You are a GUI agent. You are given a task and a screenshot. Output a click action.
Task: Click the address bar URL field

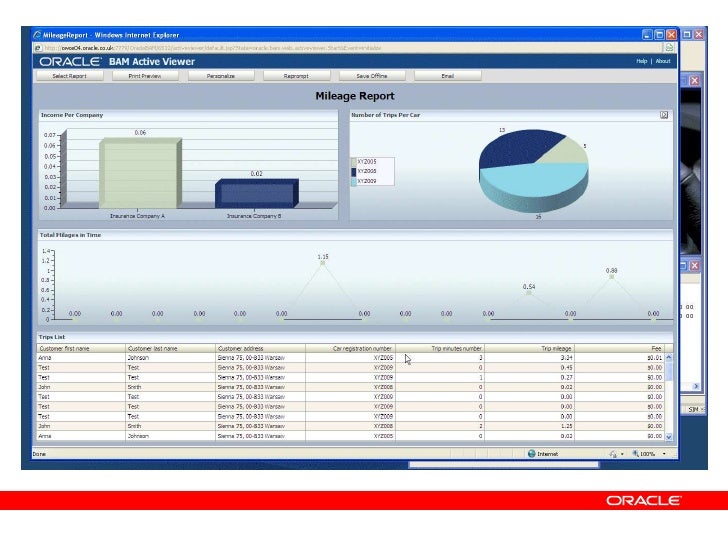click(x=348, y=48)
